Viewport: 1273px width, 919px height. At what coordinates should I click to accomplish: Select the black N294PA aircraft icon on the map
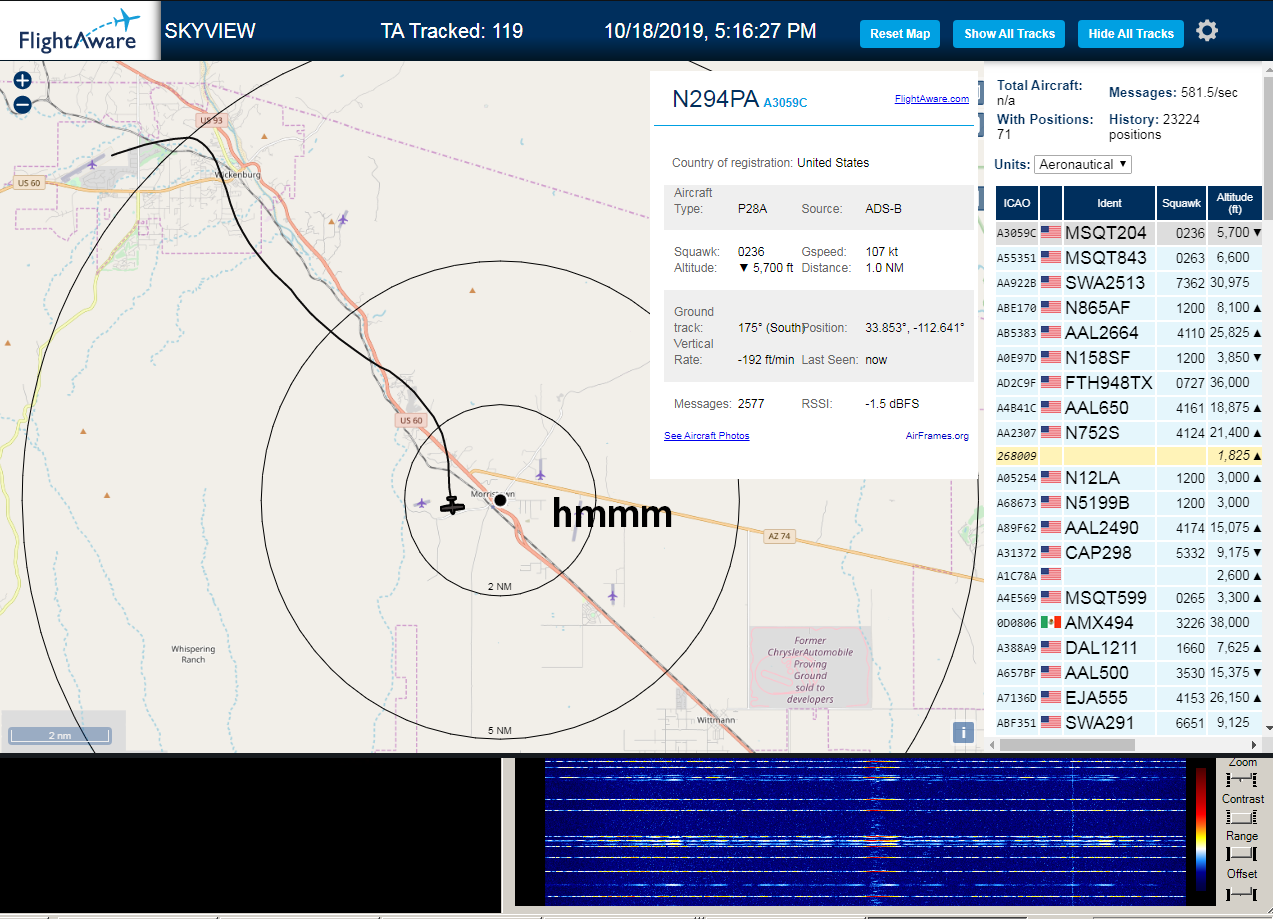pyautogui.click(x=452, y=505)
